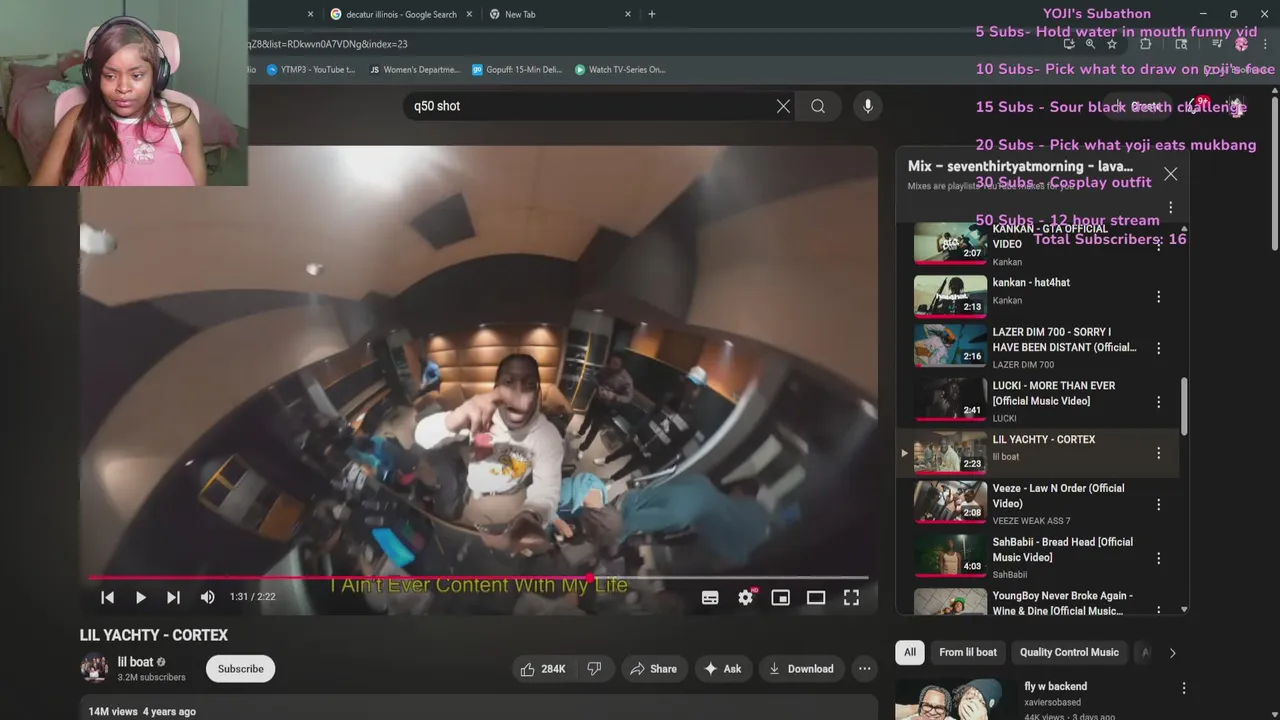Open browser extensions puzzle icon
The height and width of the screenshot is (720, 1280).
point(1146,44)
